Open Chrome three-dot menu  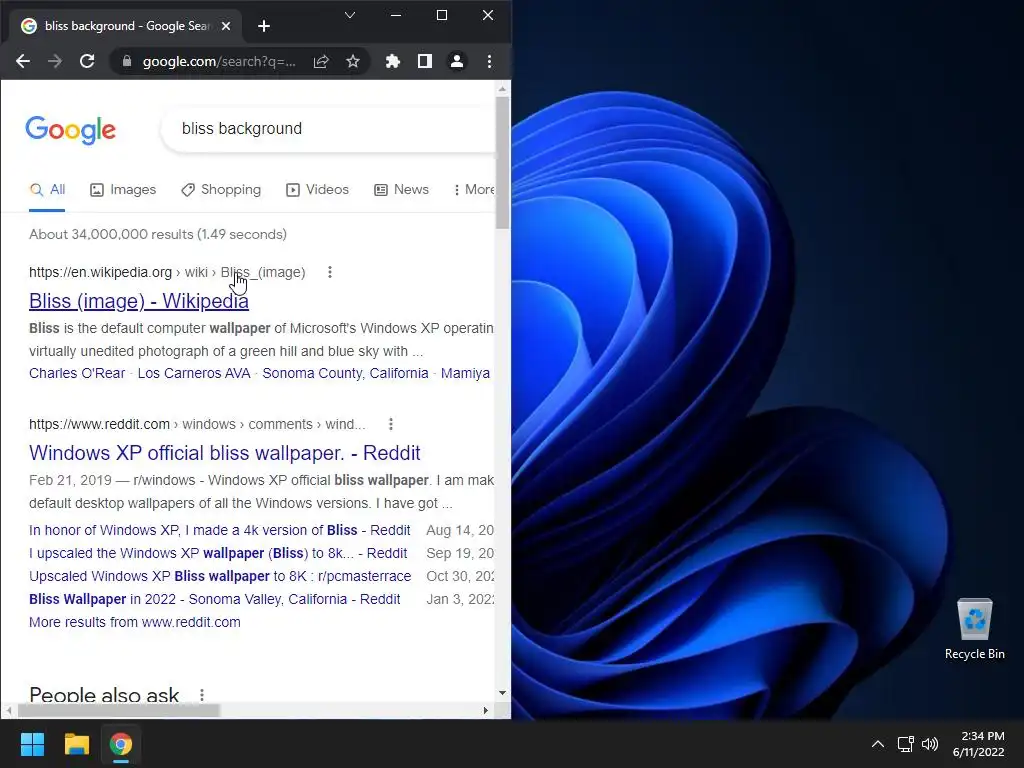pyautogui.click(x=489, y=61)
